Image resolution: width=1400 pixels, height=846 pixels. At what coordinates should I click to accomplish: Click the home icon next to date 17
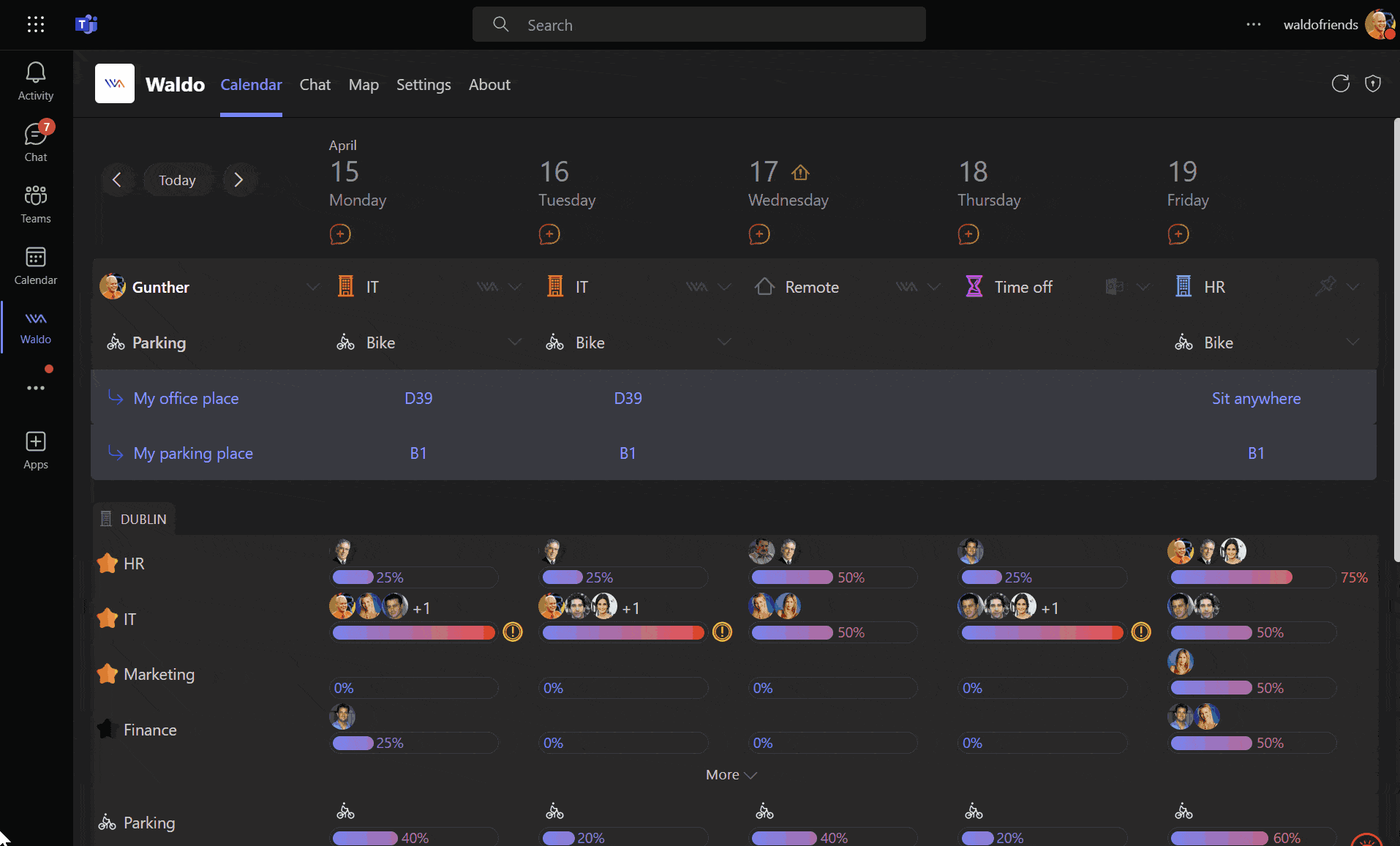(801, 173)
